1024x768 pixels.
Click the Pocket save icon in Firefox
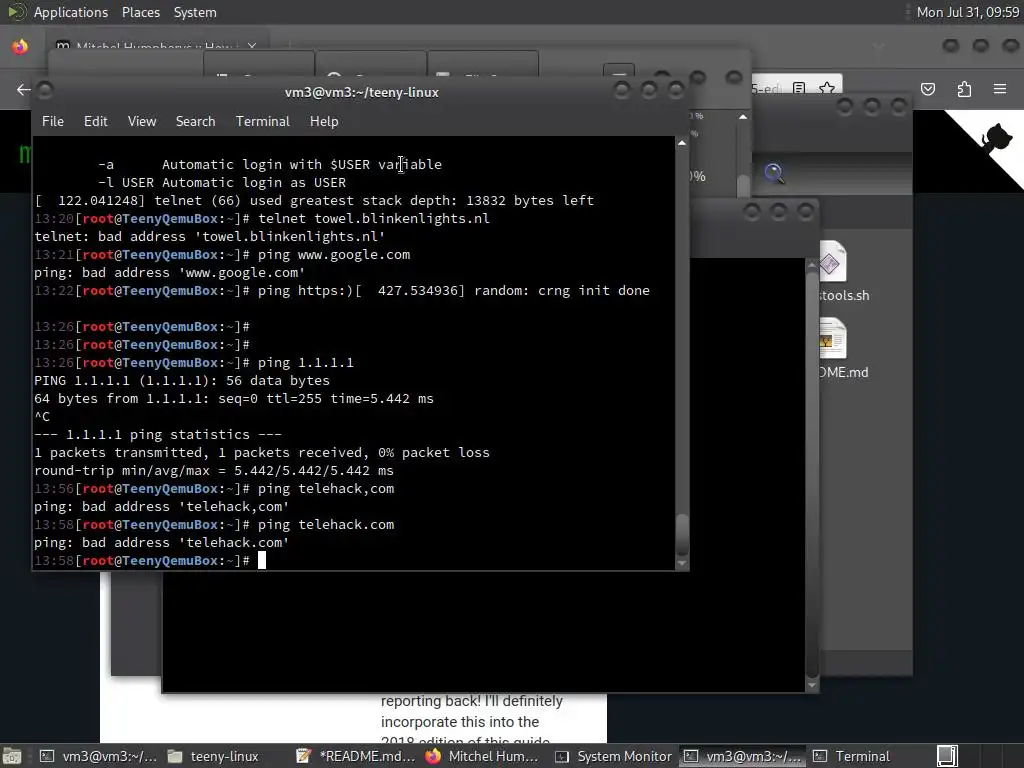pyautogui.click(x=928, y=89)
